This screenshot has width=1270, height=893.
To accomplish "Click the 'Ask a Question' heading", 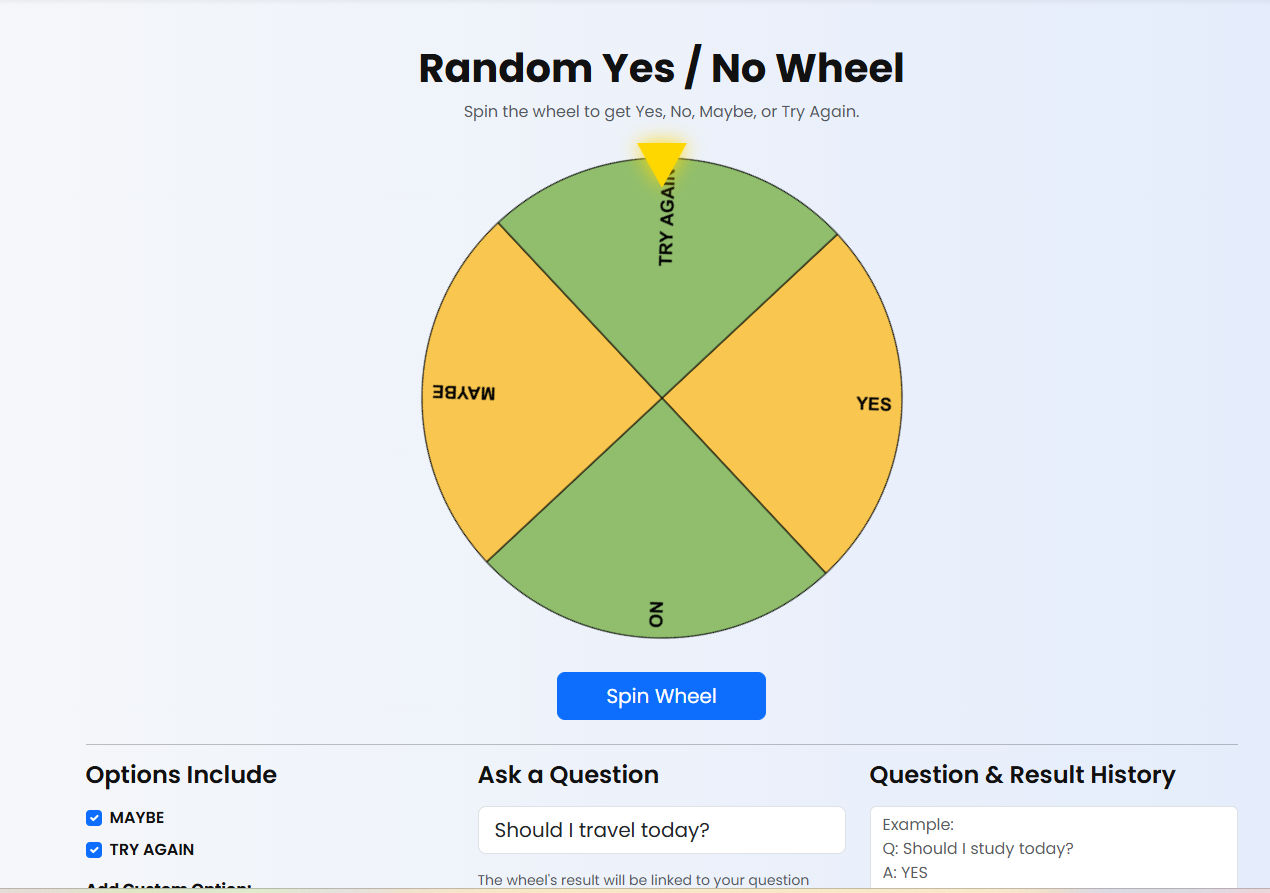I will point(568,774).
